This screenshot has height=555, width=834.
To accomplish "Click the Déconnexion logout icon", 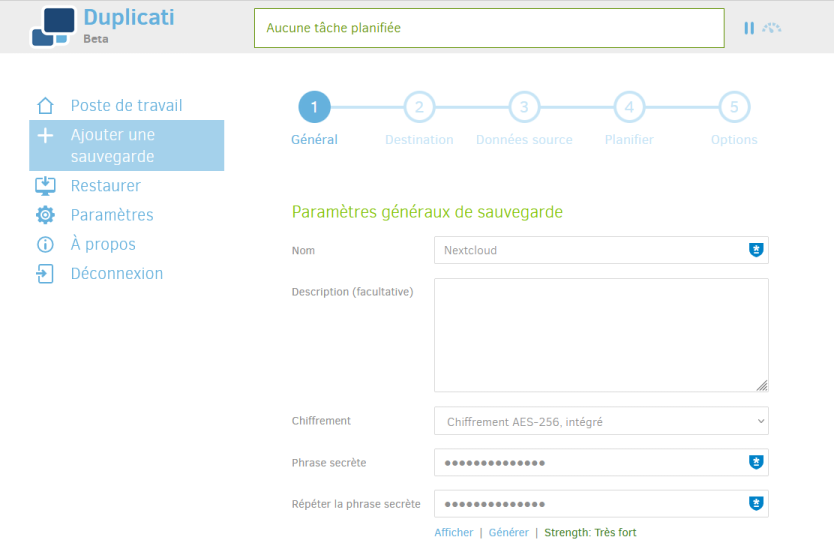I will [x=45, y=274].
